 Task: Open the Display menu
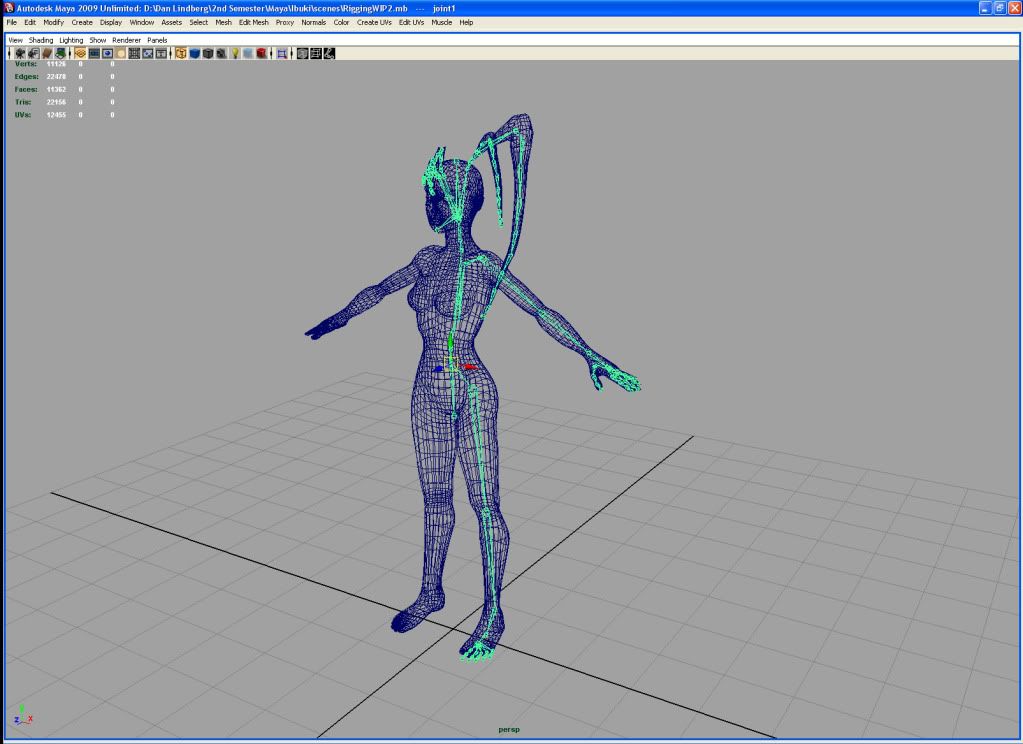tap(111, 22)
